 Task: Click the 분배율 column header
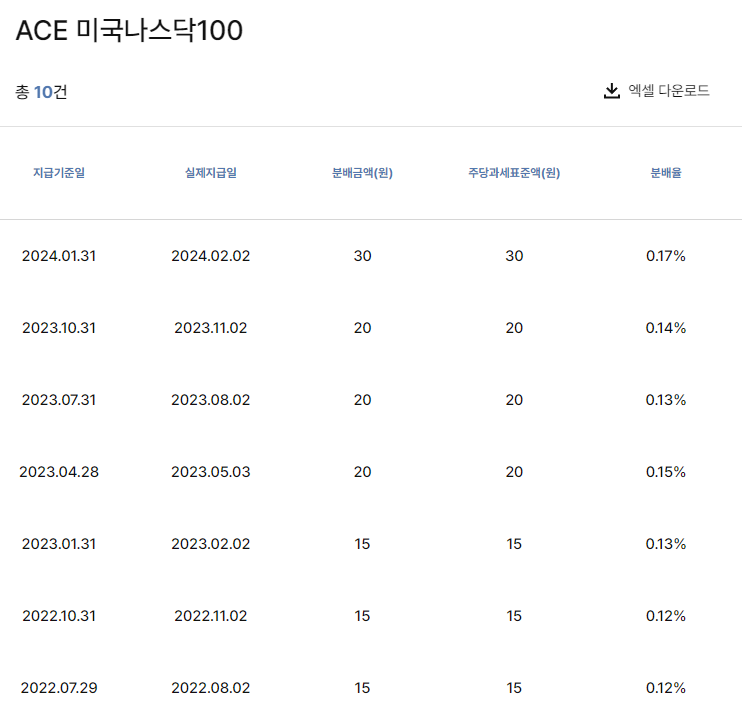(666, 173)
